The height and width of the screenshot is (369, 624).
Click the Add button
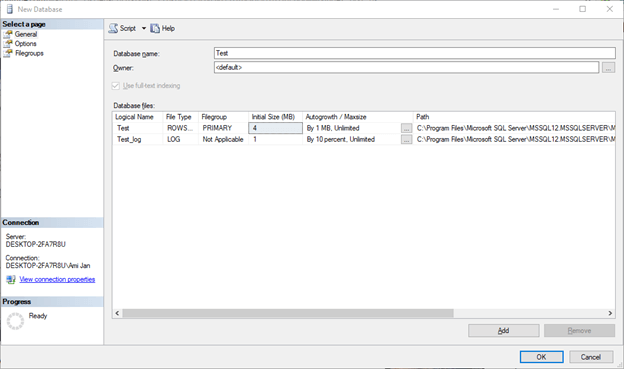(x=503, y=330)
